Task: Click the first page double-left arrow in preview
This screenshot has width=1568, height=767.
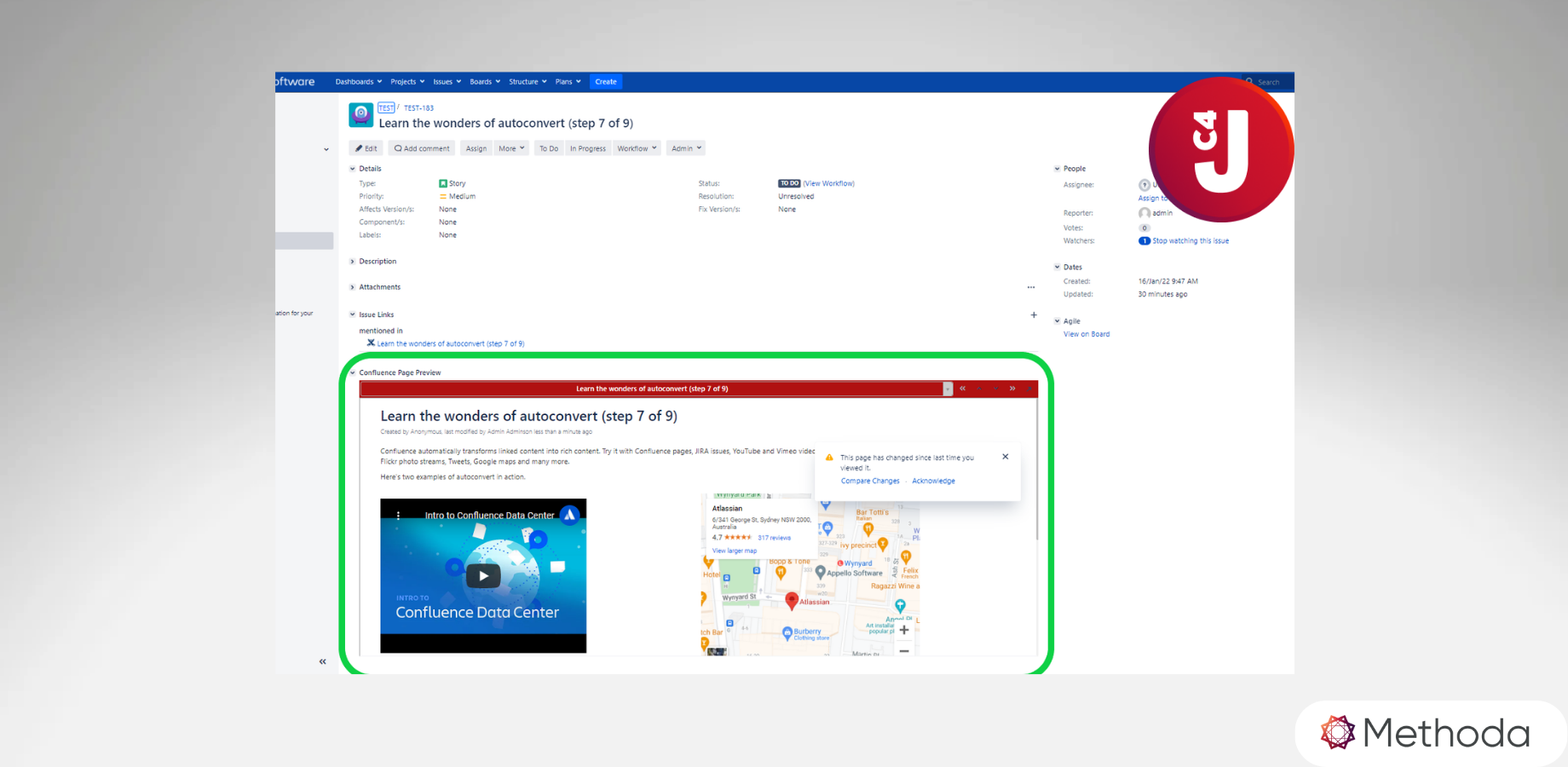Action: point(963,389)
